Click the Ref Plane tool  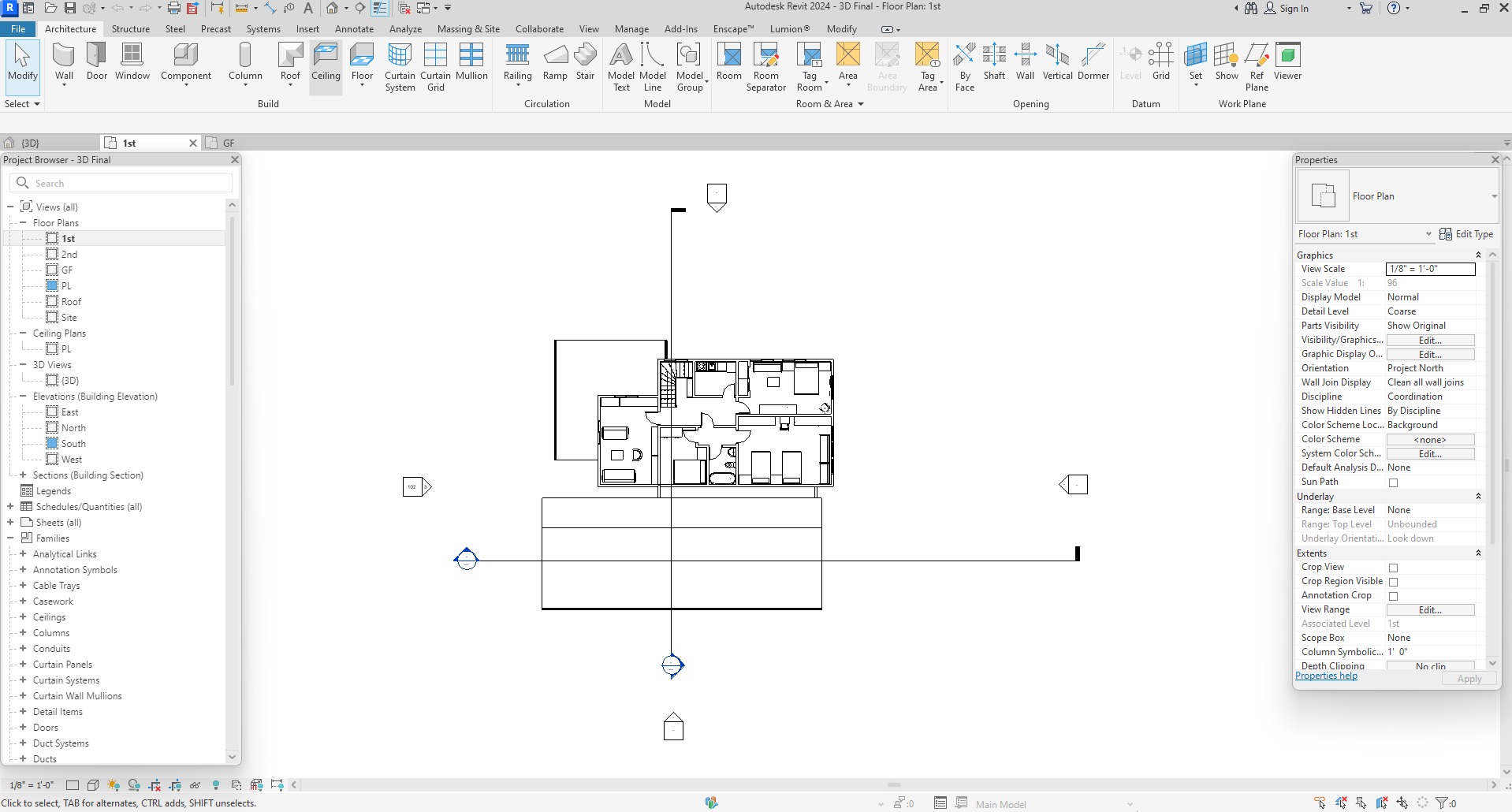coord(1257,67)
